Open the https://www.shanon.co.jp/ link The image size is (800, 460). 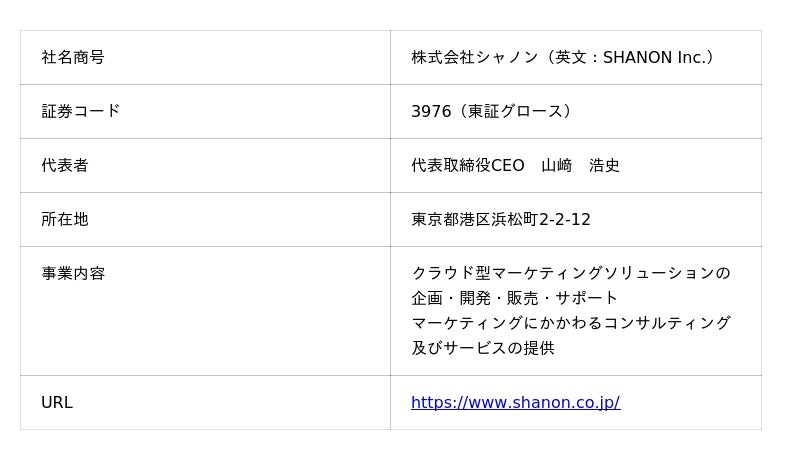515,403
